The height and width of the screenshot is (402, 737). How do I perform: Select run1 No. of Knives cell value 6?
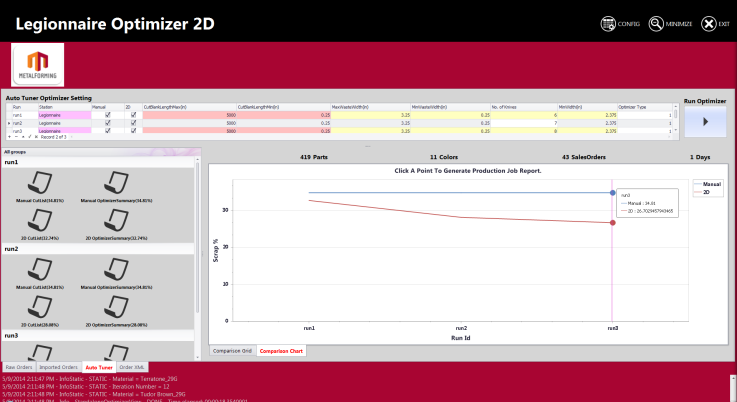(x=524, y=115)
